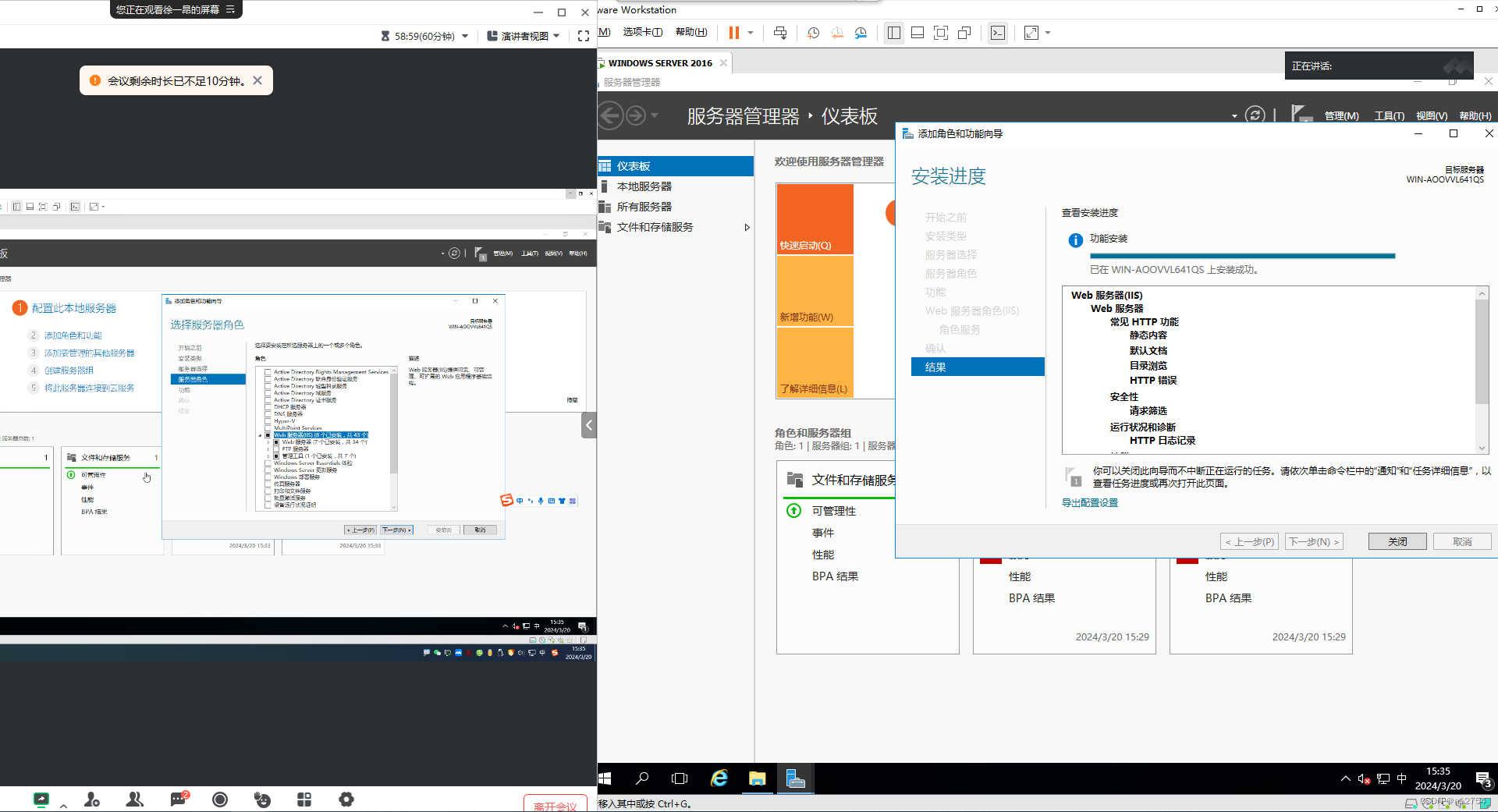Viewport: 1498px width, 812px height.
Task: Click the 了解详细信息(L) tile
Action: tap(815, 363)
